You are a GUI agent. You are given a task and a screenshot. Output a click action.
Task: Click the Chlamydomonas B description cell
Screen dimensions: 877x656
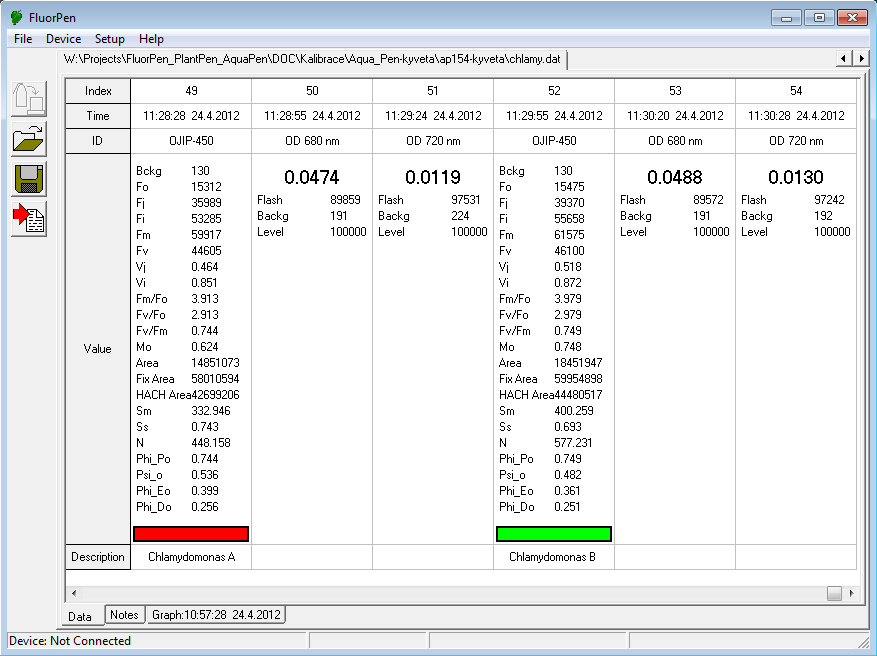(552, 557)
